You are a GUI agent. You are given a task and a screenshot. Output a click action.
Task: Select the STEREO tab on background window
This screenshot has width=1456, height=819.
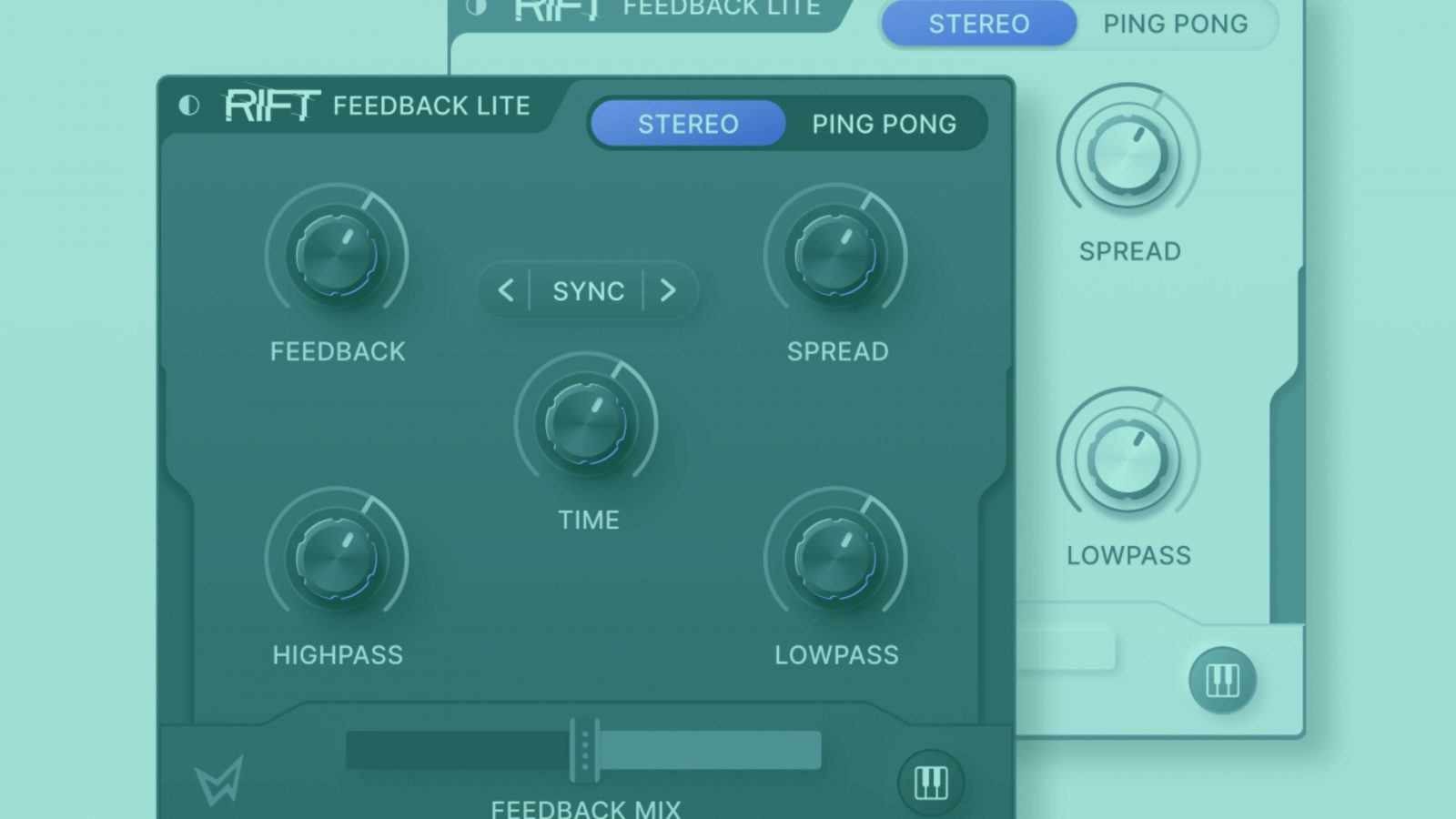[x=978, y=24]
